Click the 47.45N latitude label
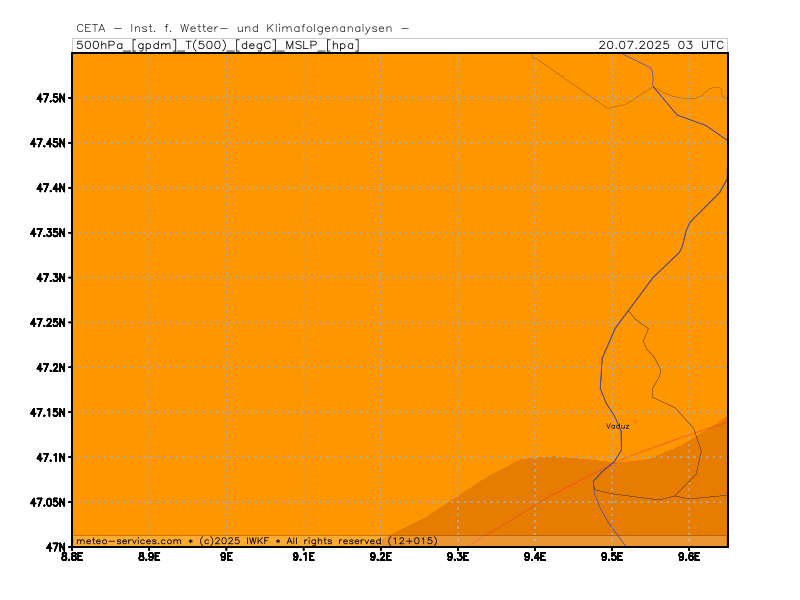The width and height of the screenshot is (800, 600). click(48, 143)
